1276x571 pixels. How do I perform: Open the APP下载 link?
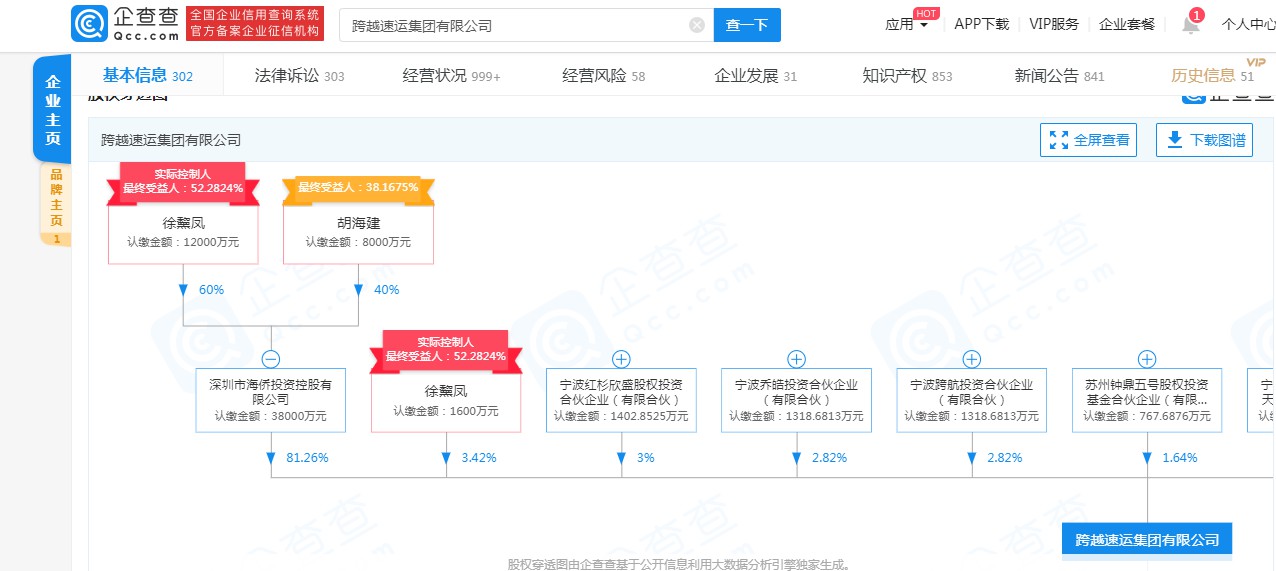[981, 24]
